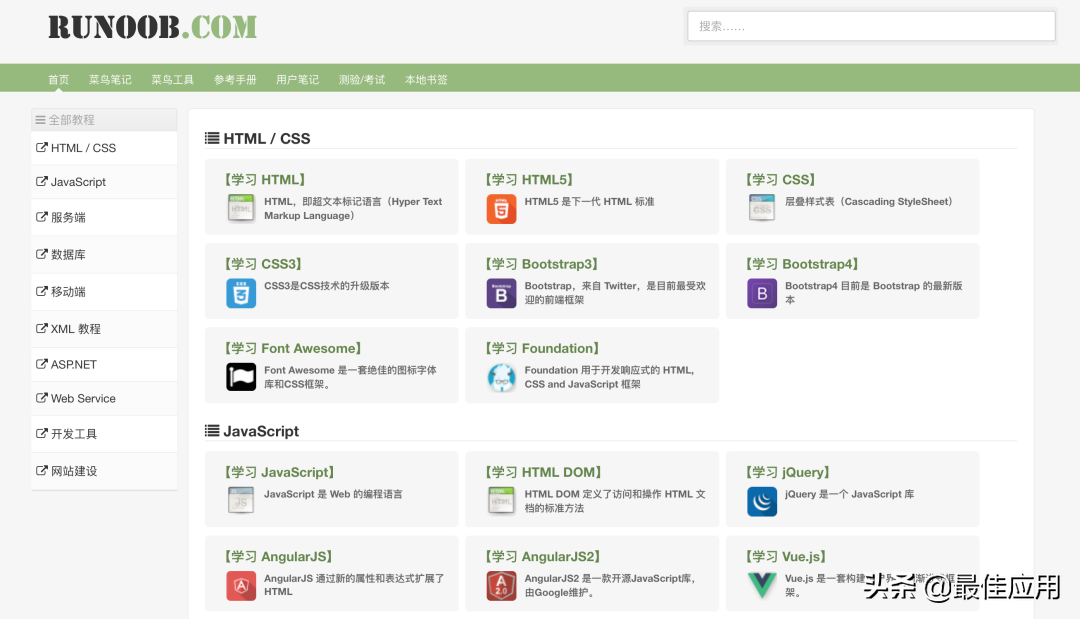Viewport: 1080px width, 619px height.
Task: Open the 菜鸟笔记 navigation tab
Action: [x=110, y=80]
